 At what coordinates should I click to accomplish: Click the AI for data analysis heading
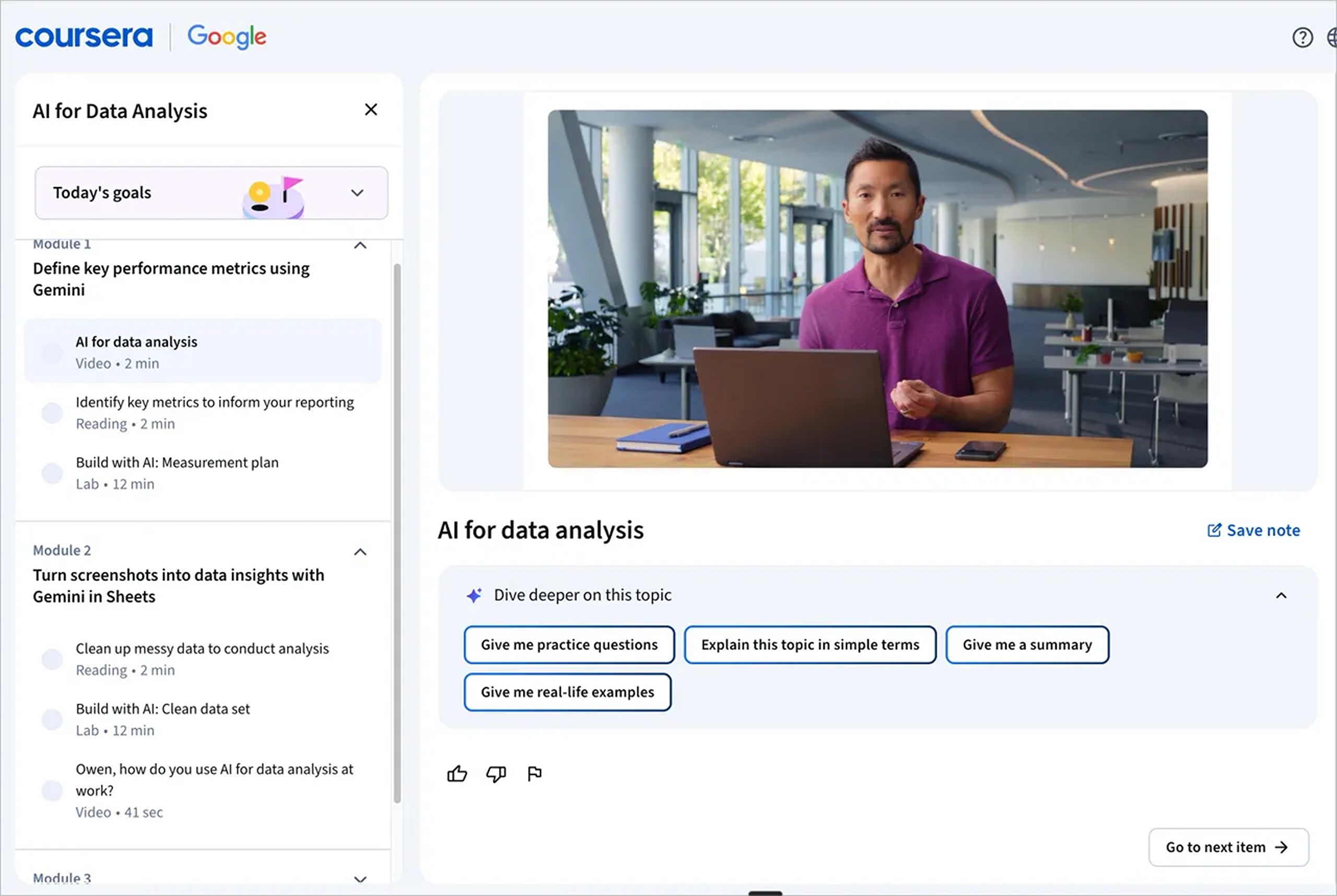coord(541,530)
